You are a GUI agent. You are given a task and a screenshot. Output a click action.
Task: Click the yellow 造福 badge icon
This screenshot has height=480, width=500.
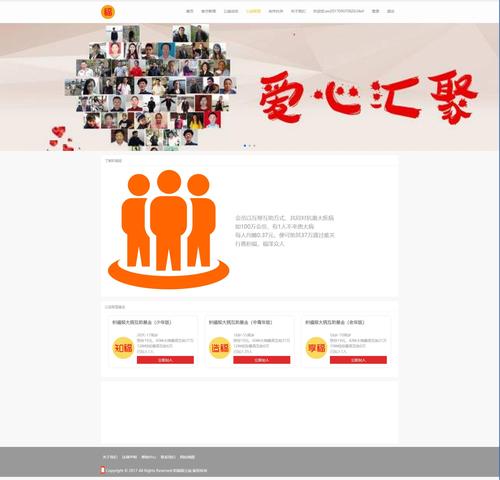(x=219, y=348)
